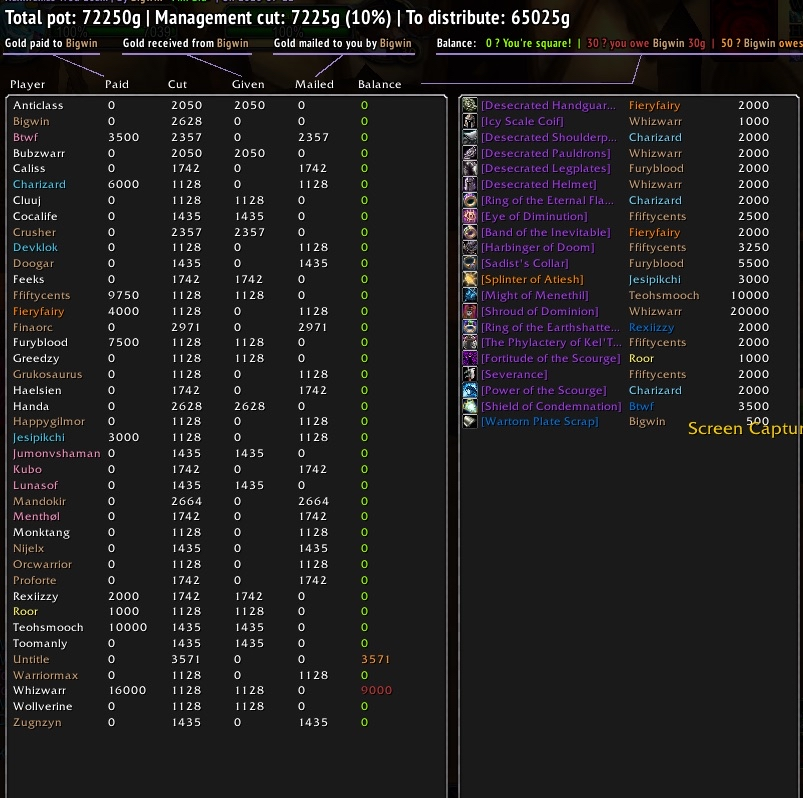Click the '0 ? You're square!' balance legend
803x798 pixels.
pos(528,43)
